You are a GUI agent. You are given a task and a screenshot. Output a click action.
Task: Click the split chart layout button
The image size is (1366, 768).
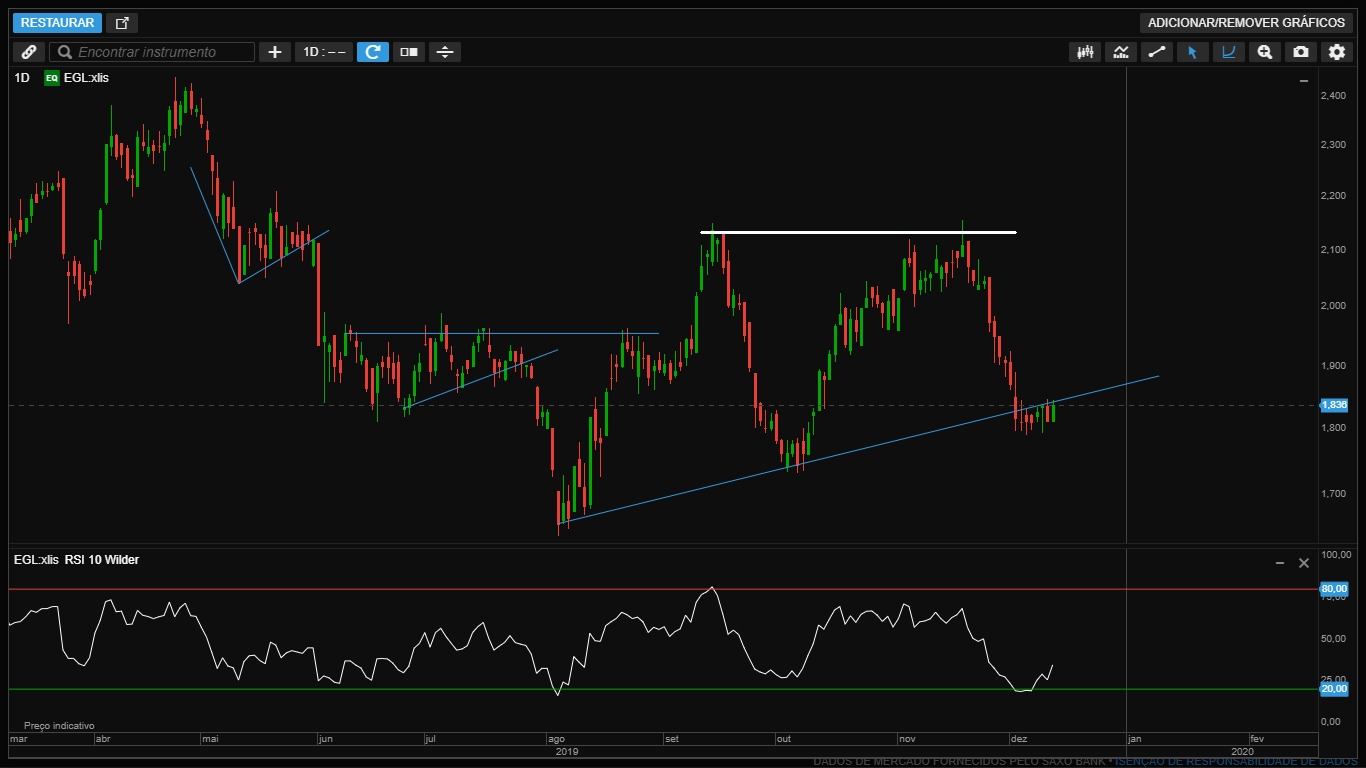coord(409,52)
